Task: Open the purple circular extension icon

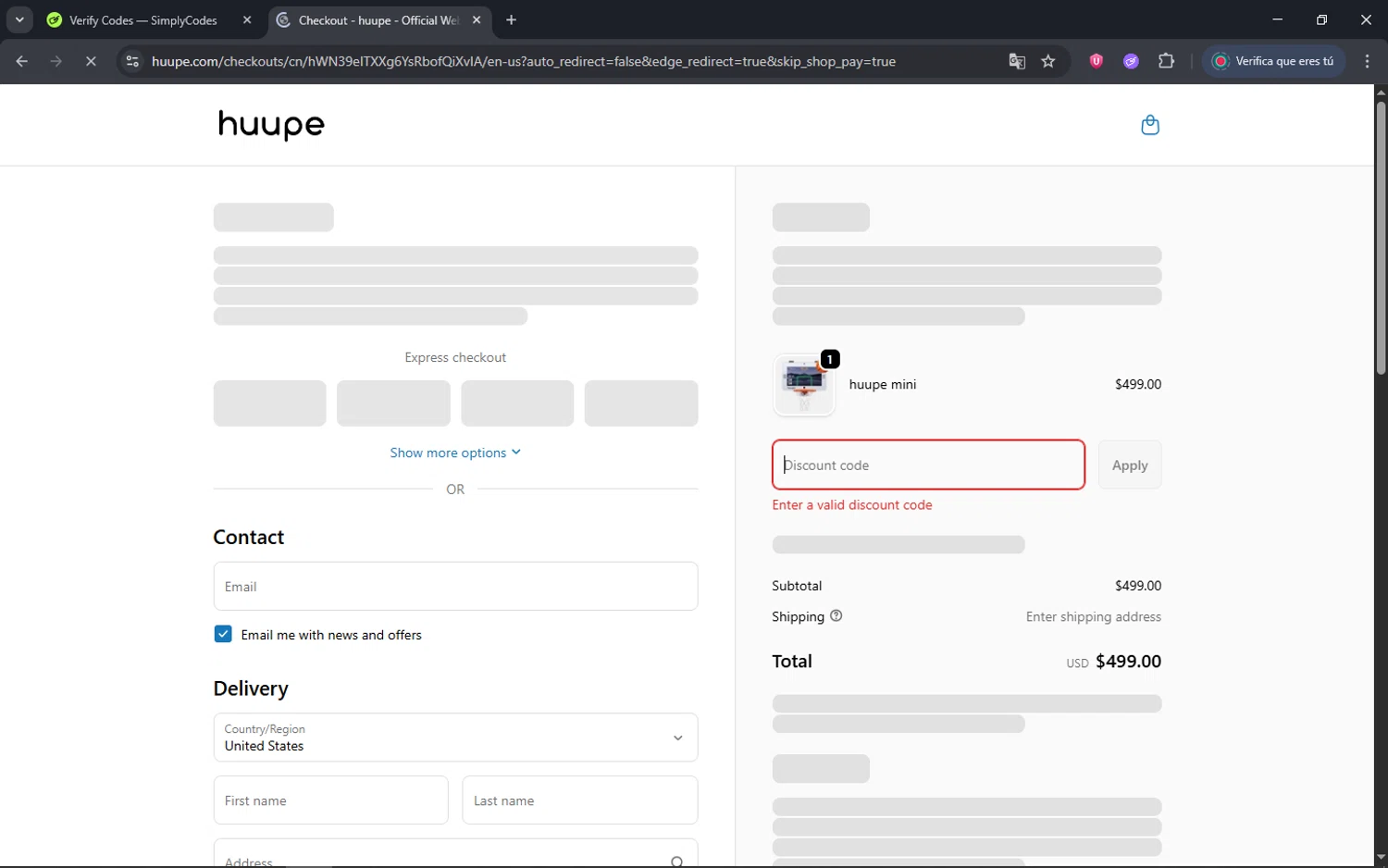Action: (1131, 61)
